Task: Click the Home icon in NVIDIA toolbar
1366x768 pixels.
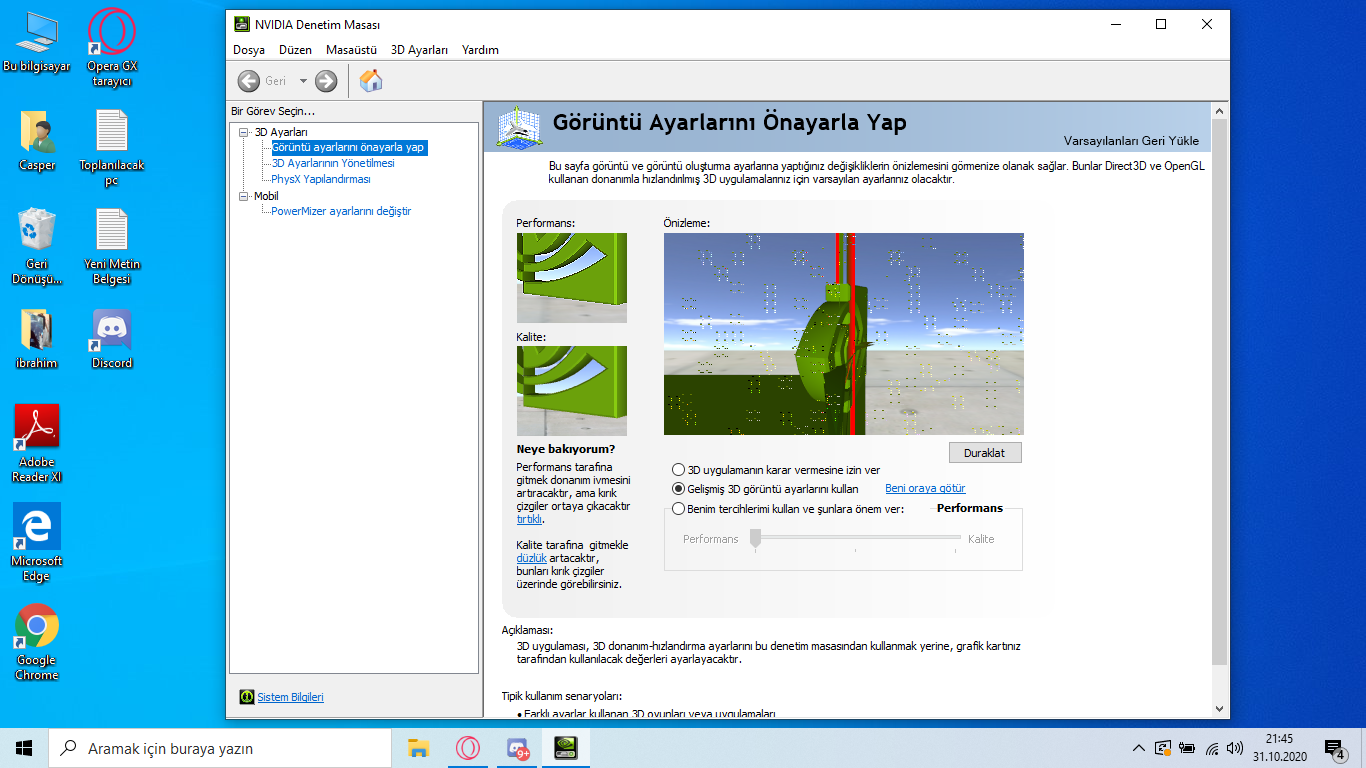Action: click(371, 81)
